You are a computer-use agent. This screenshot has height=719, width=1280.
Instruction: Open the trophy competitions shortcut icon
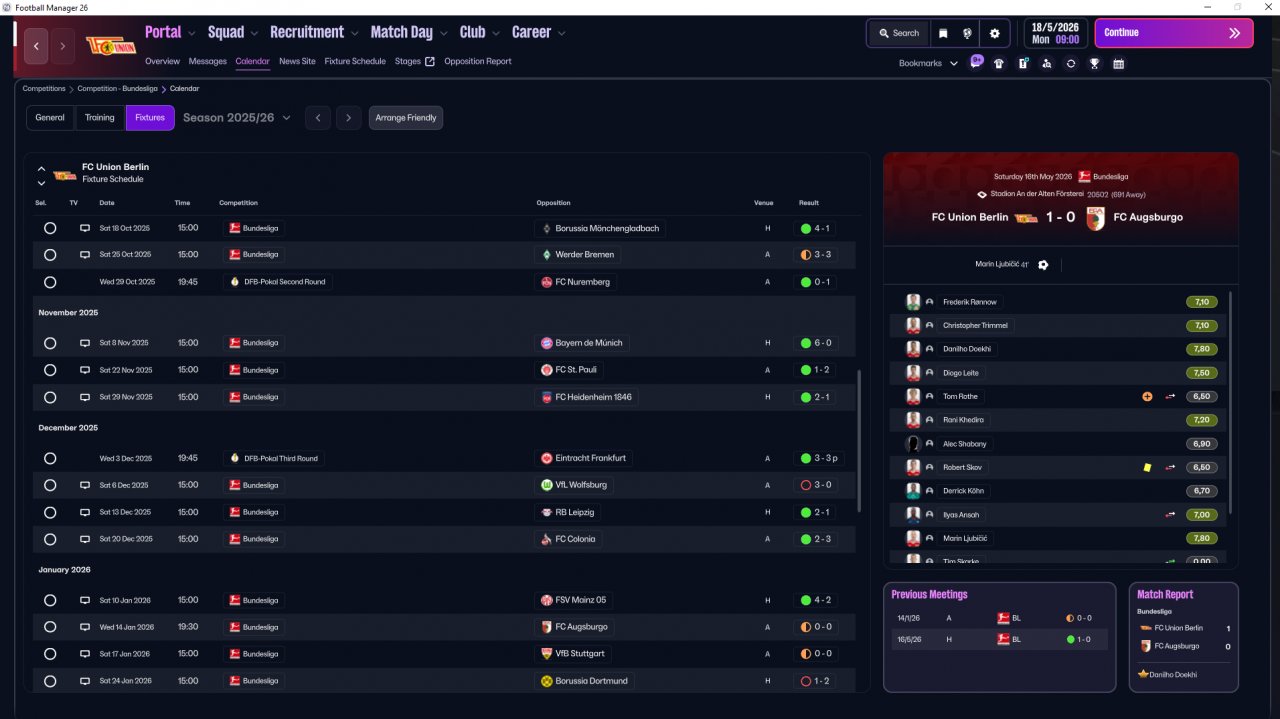tap(1094, 64)
